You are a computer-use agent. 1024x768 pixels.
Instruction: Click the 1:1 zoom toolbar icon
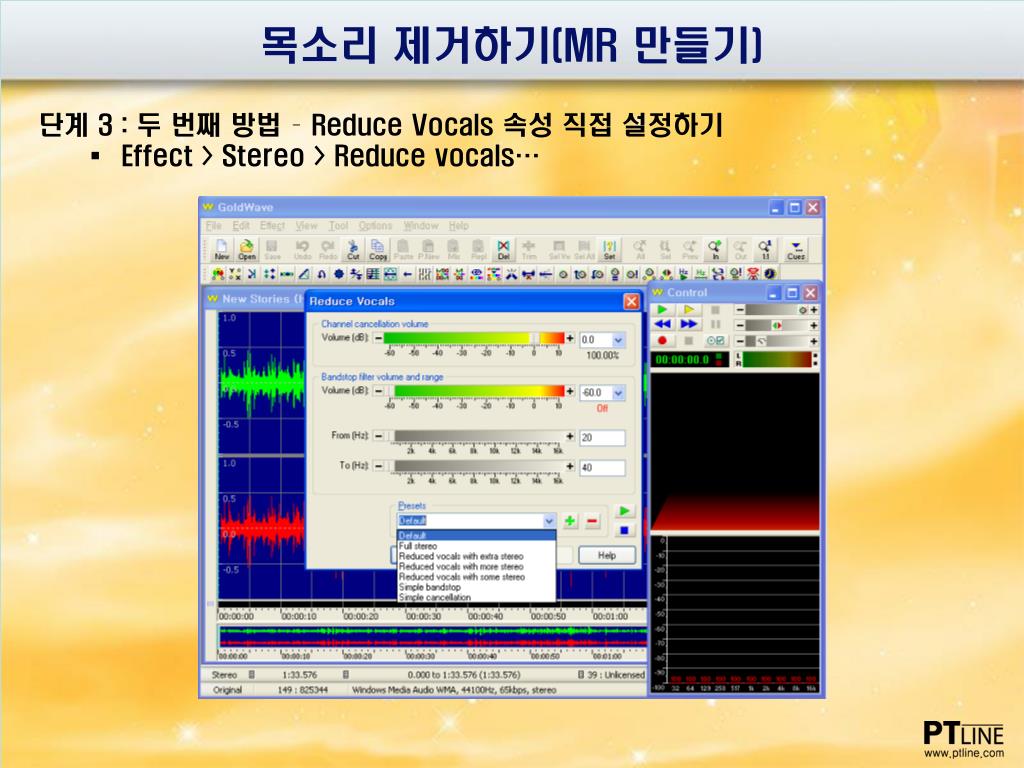point(765,249)
